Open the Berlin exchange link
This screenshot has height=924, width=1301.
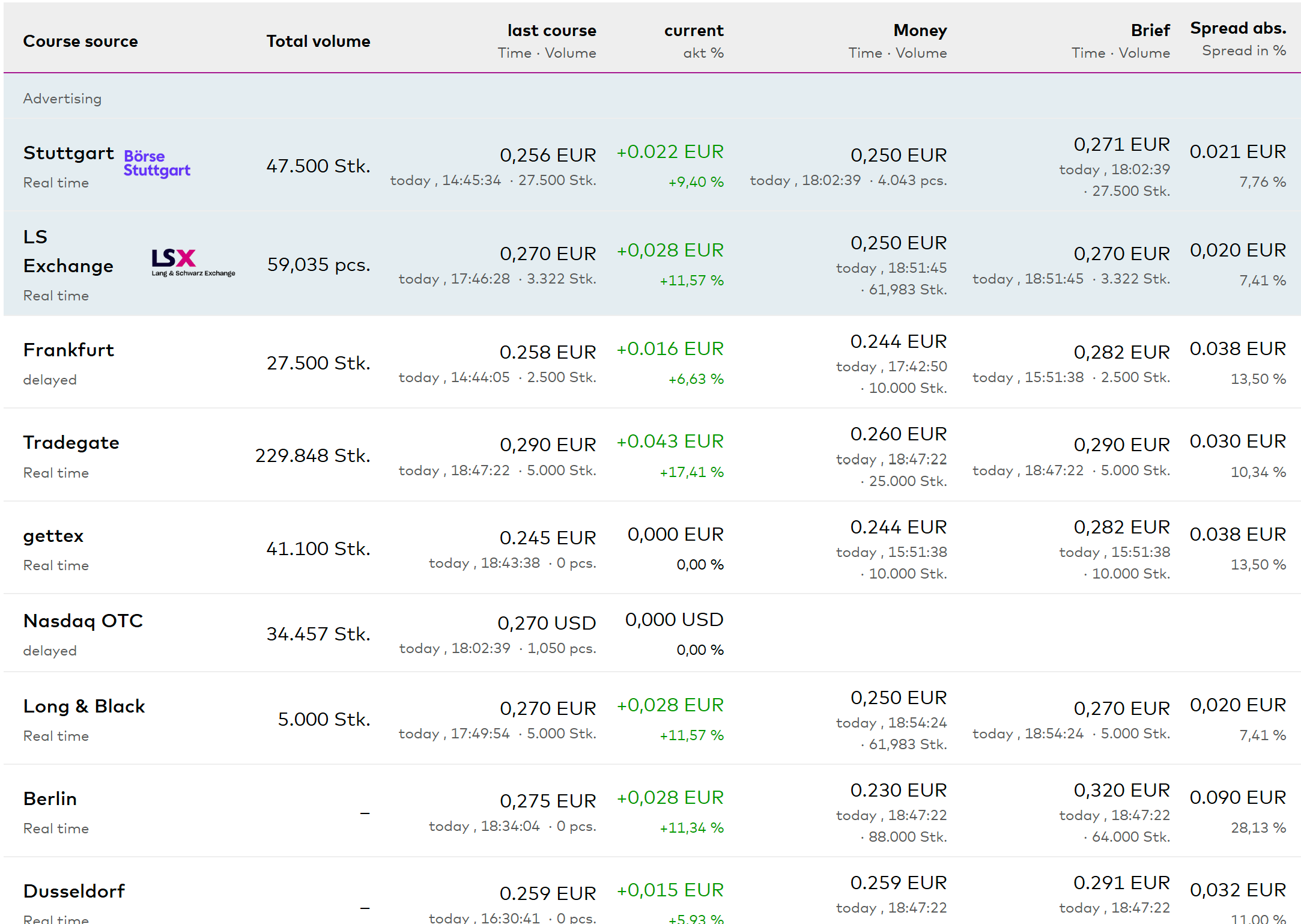50,799
